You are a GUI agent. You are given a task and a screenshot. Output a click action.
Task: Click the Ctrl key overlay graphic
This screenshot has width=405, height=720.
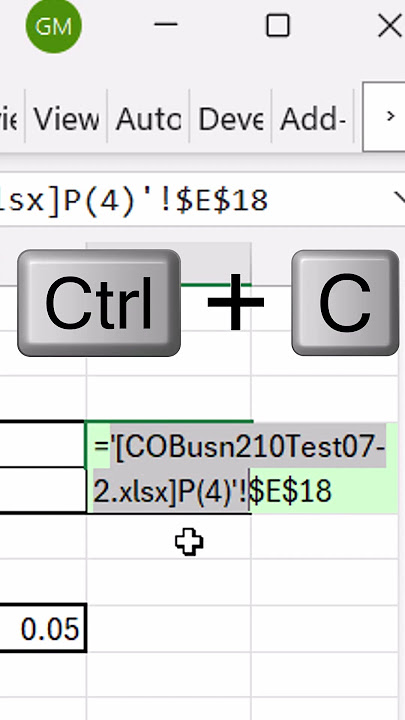pos(99,303)
